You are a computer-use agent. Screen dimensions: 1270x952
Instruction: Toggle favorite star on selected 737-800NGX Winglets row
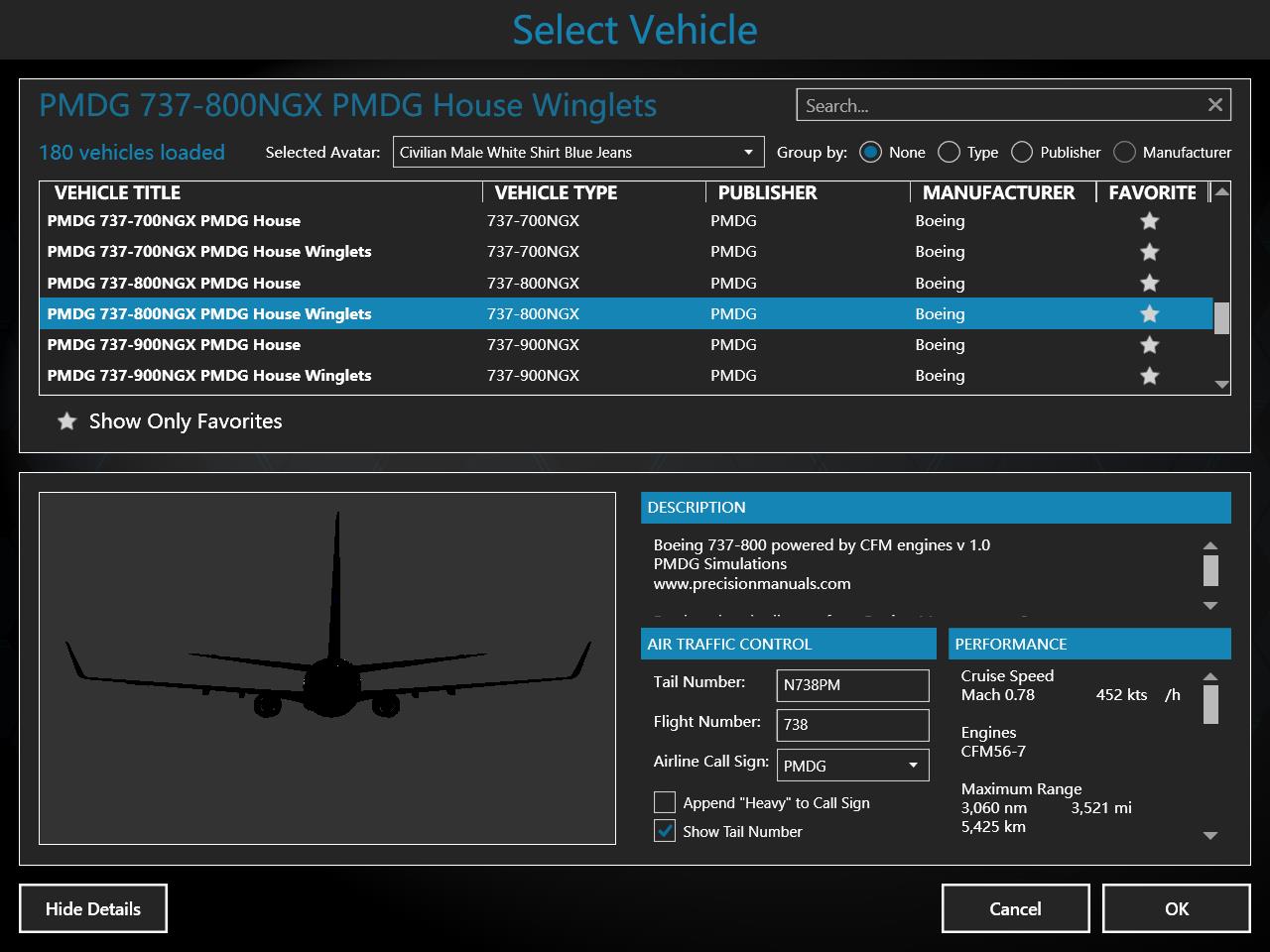(x=1149, y=313)
